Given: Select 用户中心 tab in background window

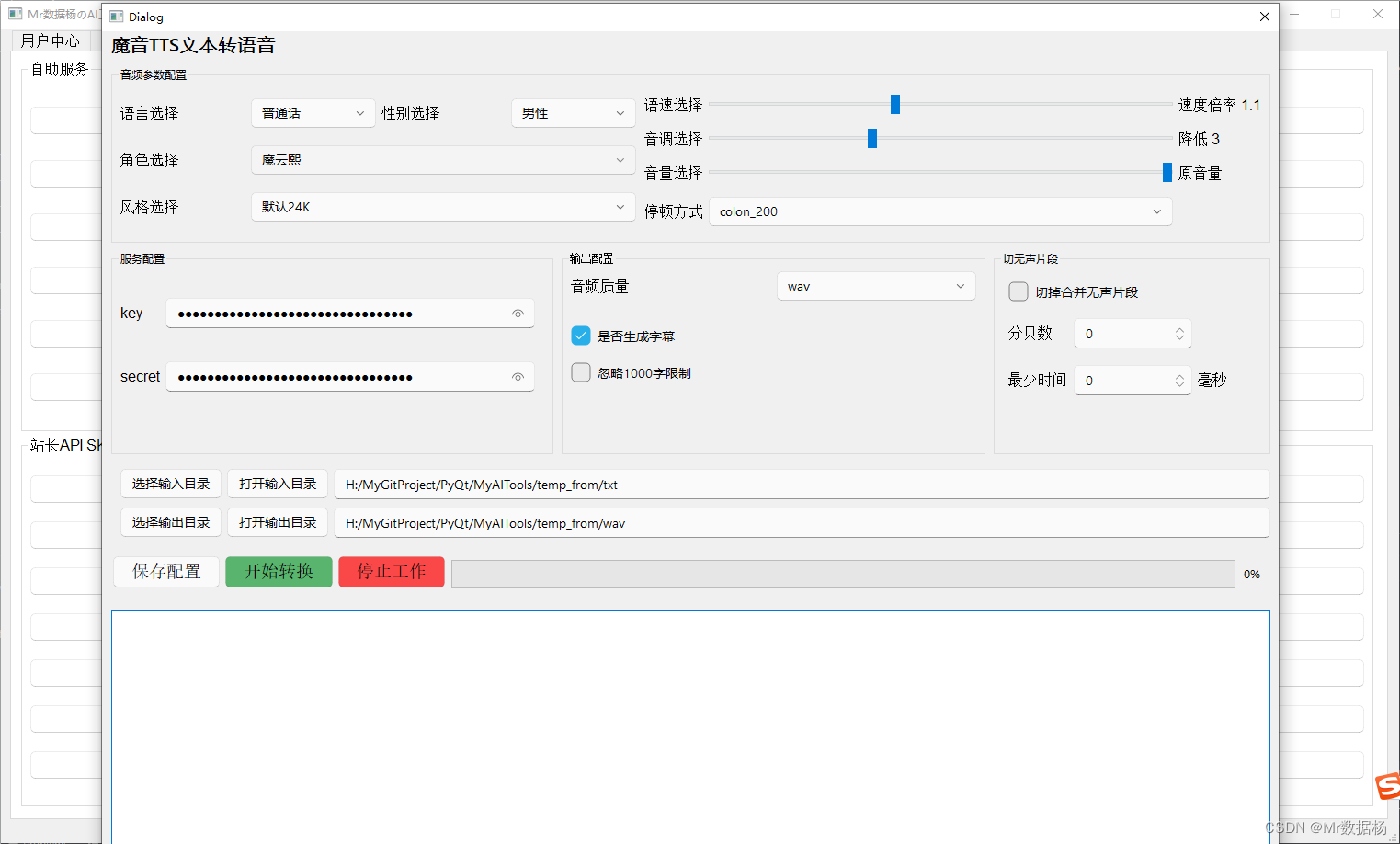Looking at the screenshot, I should tap(51, 40).
